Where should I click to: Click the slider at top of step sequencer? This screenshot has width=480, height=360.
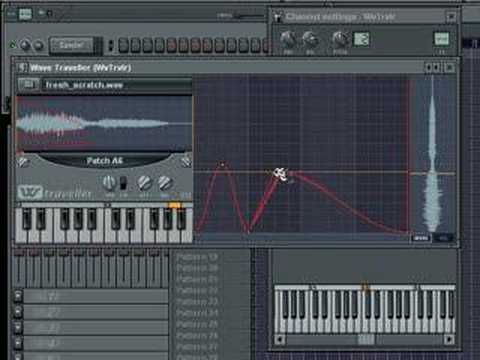click(248, 16)
